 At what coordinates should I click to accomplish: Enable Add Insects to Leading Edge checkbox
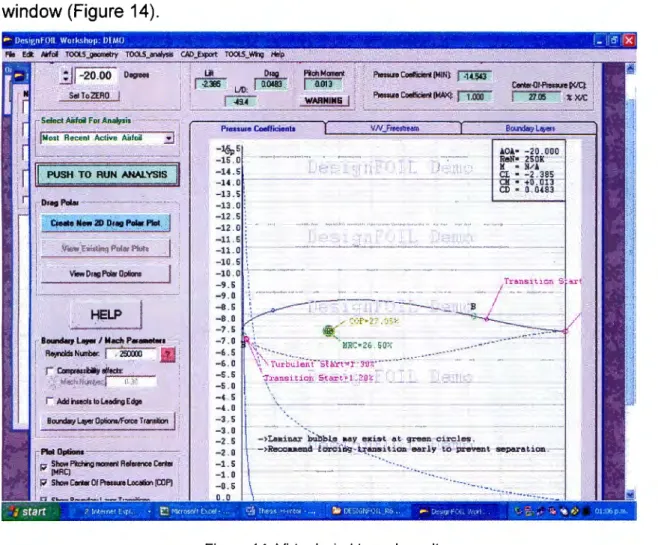(50, 402)
